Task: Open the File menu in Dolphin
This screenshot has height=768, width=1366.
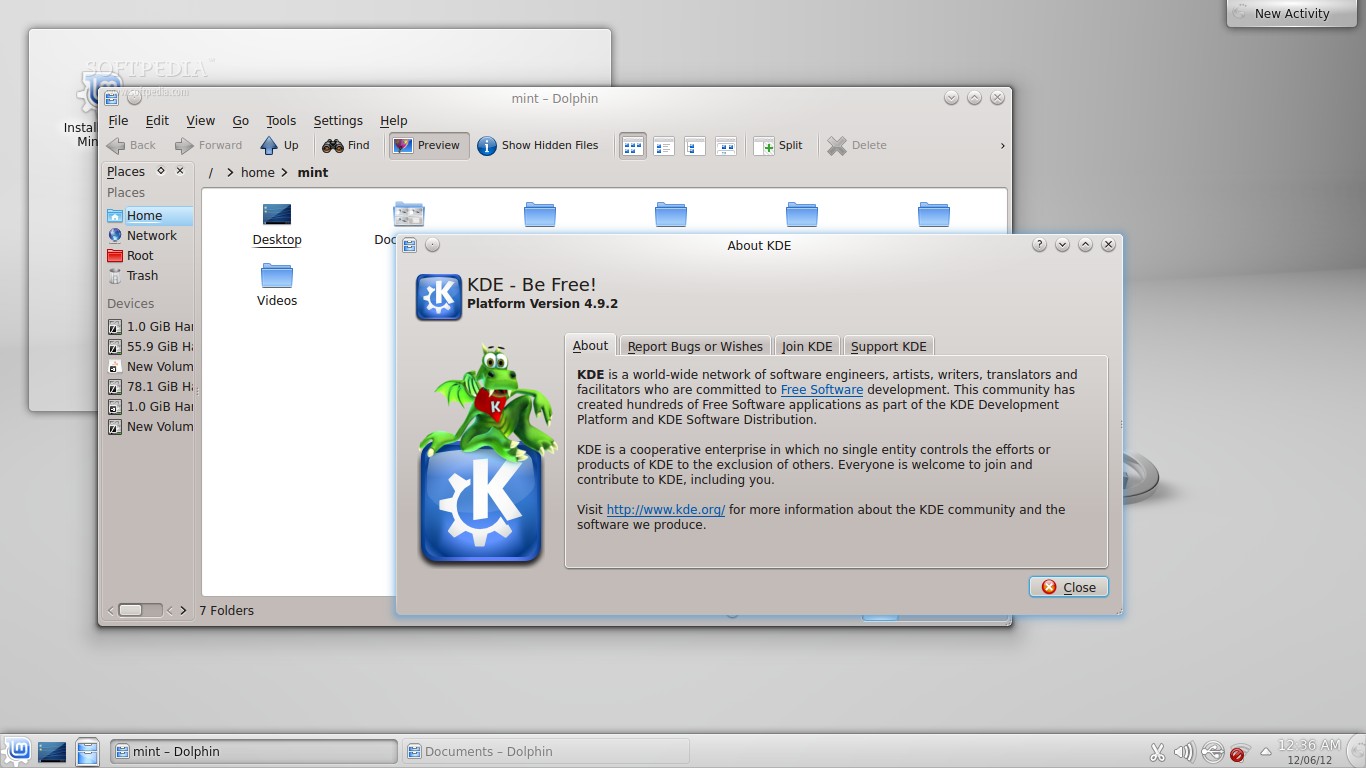Action: coord(118,120)
